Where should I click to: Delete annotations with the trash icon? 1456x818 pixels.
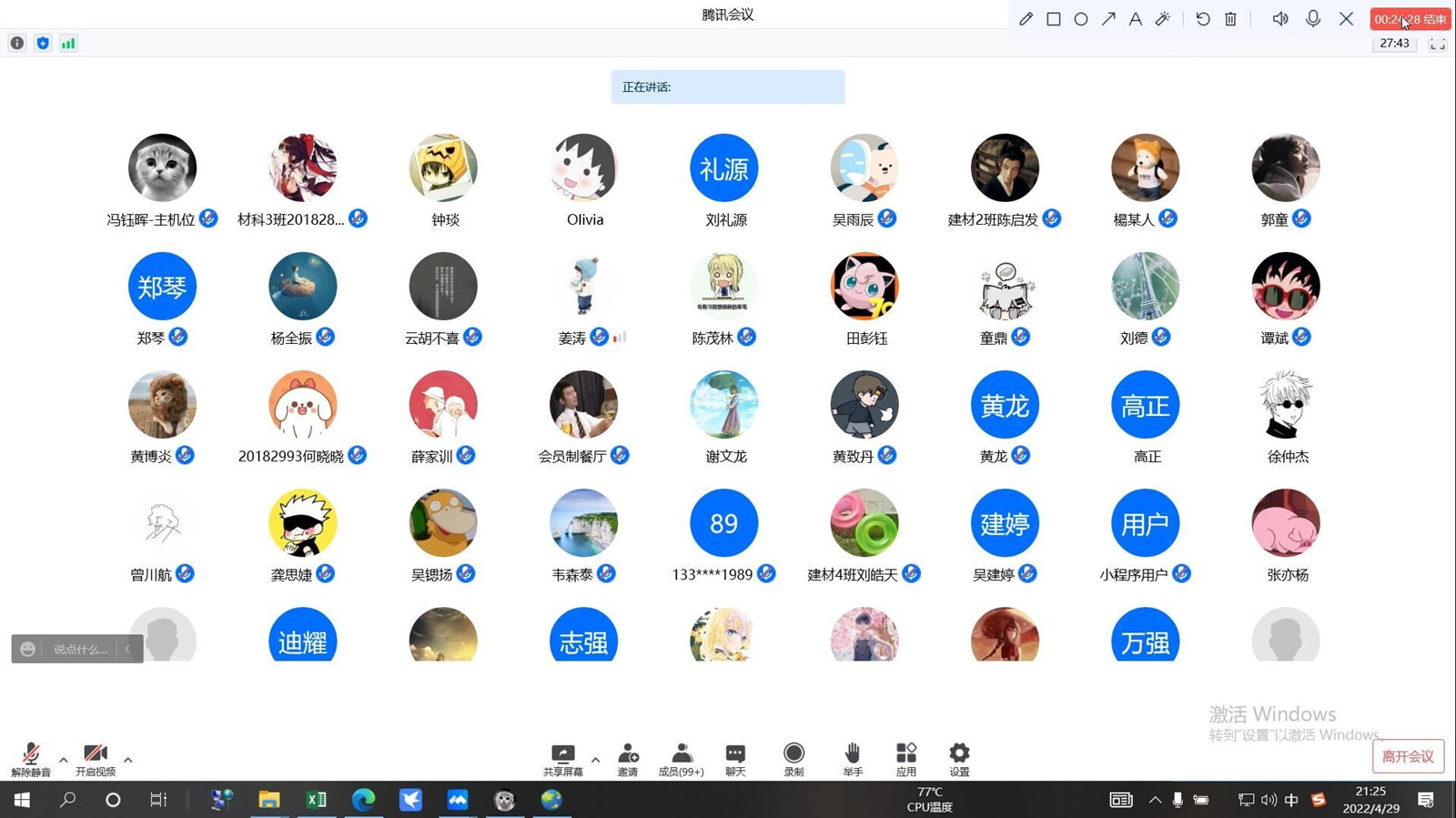click(1230, 19)
